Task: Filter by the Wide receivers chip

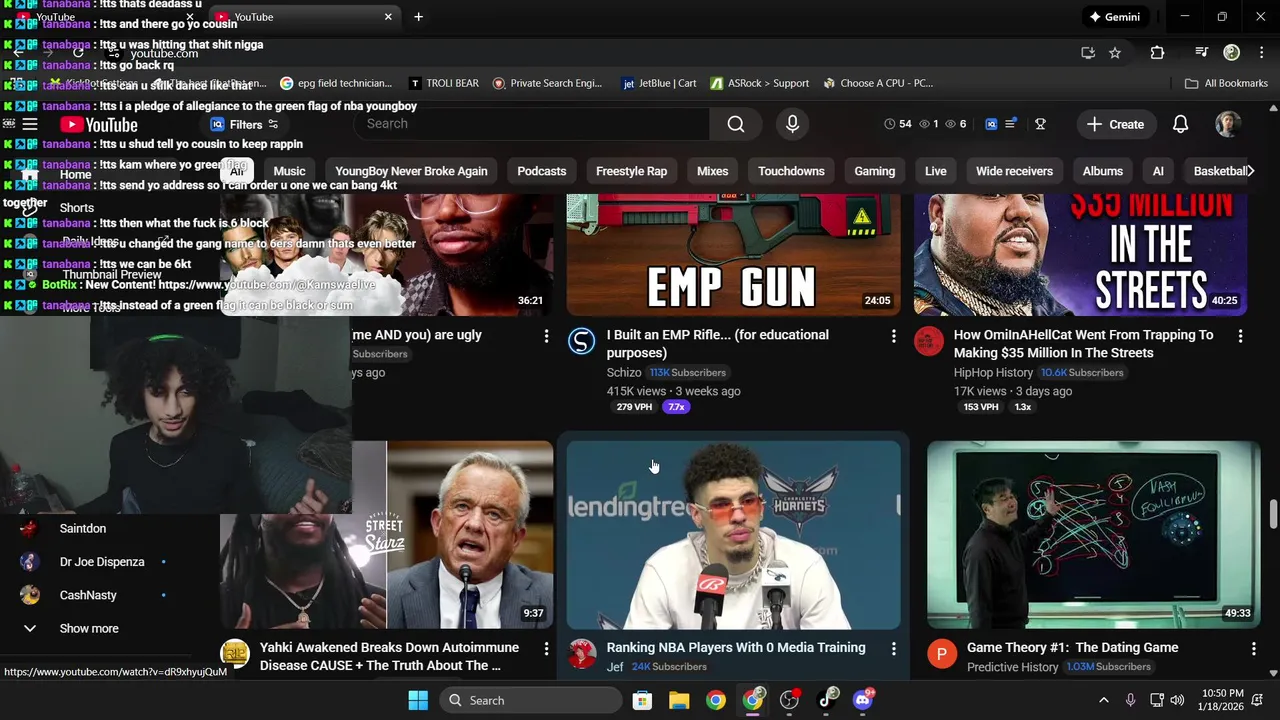Action: tap(1014, 171)
